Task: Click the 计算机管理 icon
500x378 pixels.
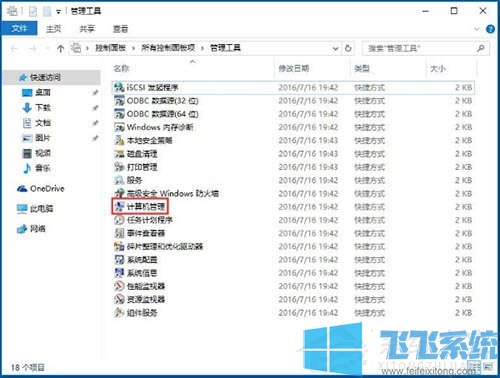Action: (119, 207)
